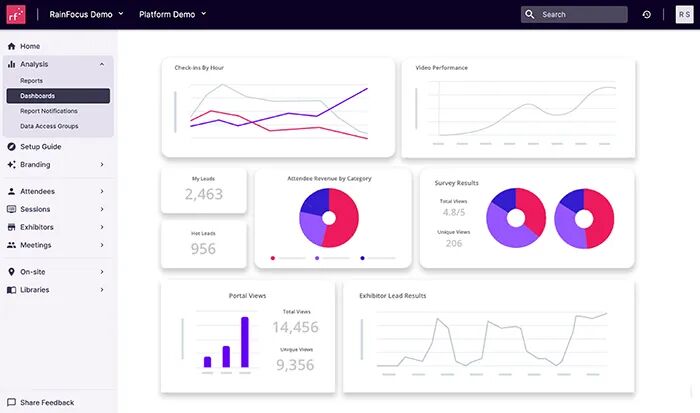The image size is (700, 413).
Task: Click the 4.8/5 survey value
Action: [454, 212]
